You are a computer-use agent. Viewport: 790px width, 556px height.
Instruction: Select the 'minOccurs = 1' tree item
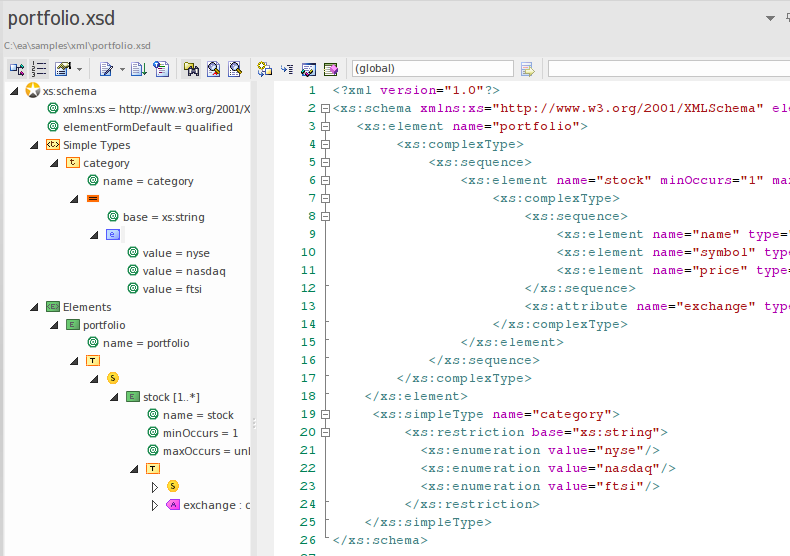[200, 433]
